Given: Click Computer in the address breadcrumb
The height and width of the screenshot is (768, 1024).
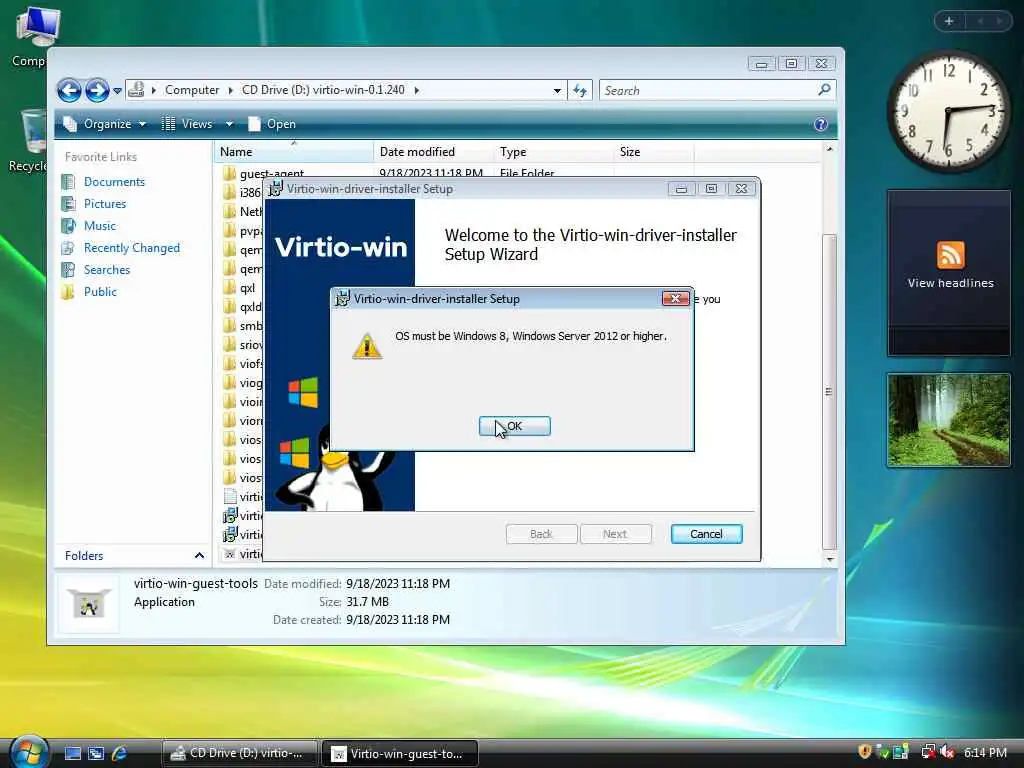Looking at the screenshot, I should point(191,90).
